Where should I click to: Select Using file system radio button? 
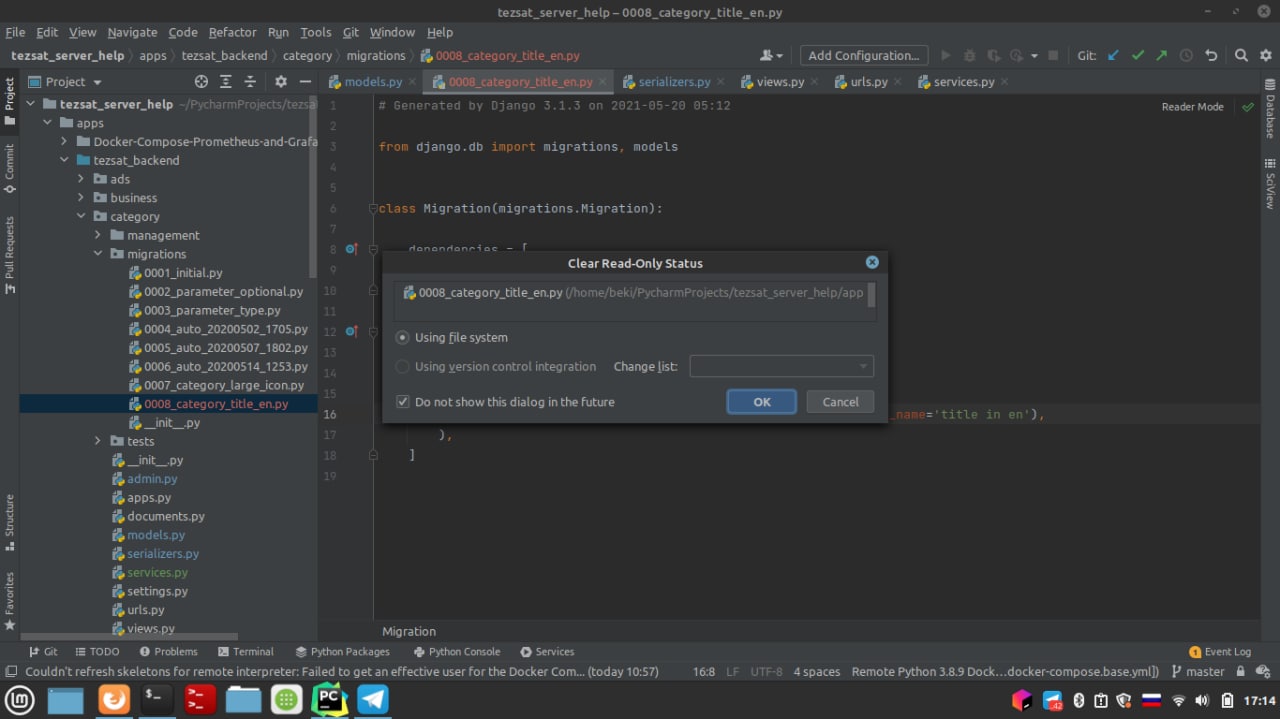pos(403,338)
